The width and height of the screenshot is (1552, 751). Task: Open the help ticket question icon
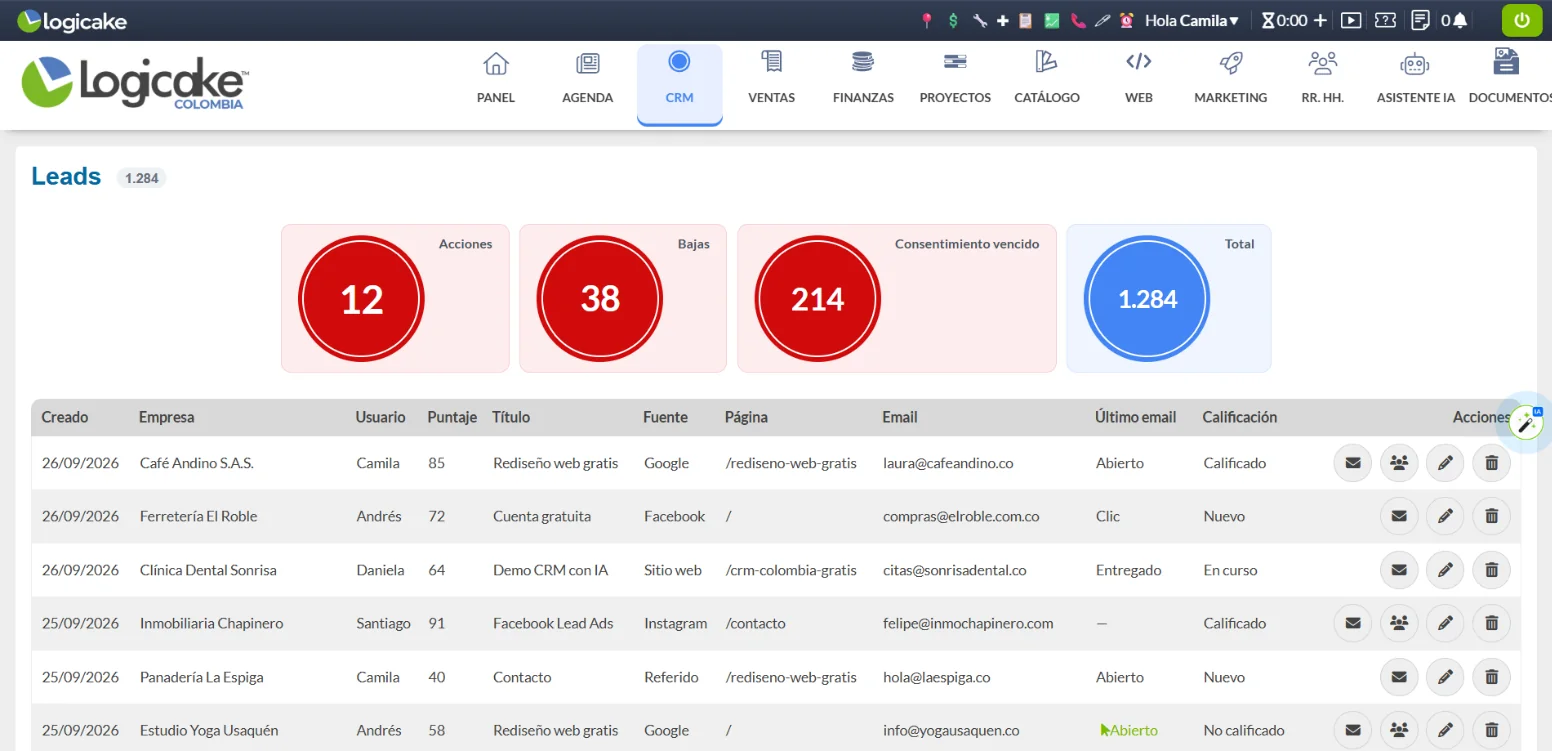[1385, 20]
